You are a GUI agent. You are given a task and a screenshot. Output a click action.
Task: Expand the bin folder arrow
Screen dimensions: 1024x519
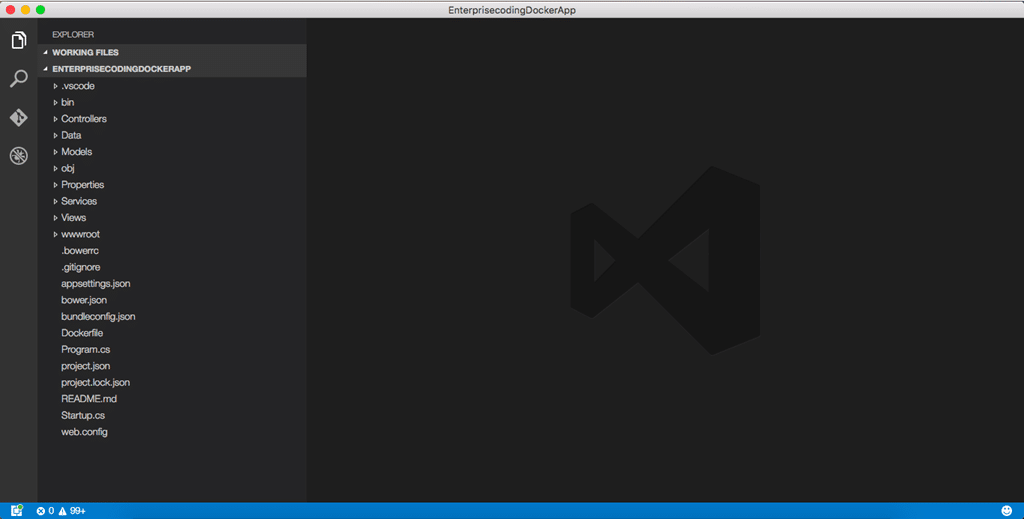click(x=56, y=102)
